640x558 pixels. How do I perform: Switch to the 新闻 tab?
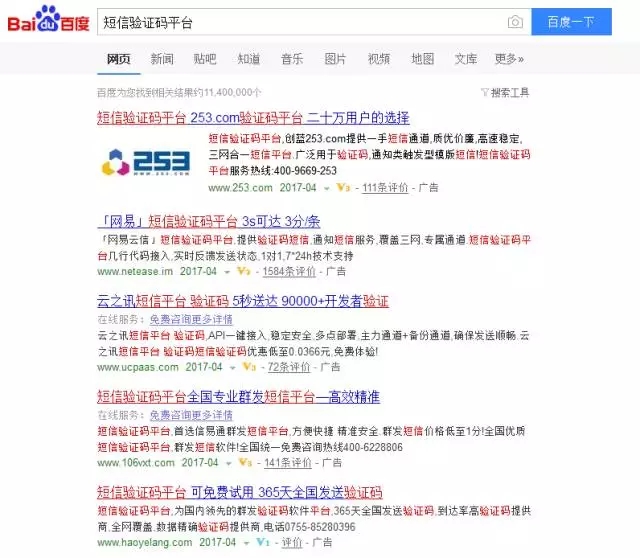[x=162, y=59]
